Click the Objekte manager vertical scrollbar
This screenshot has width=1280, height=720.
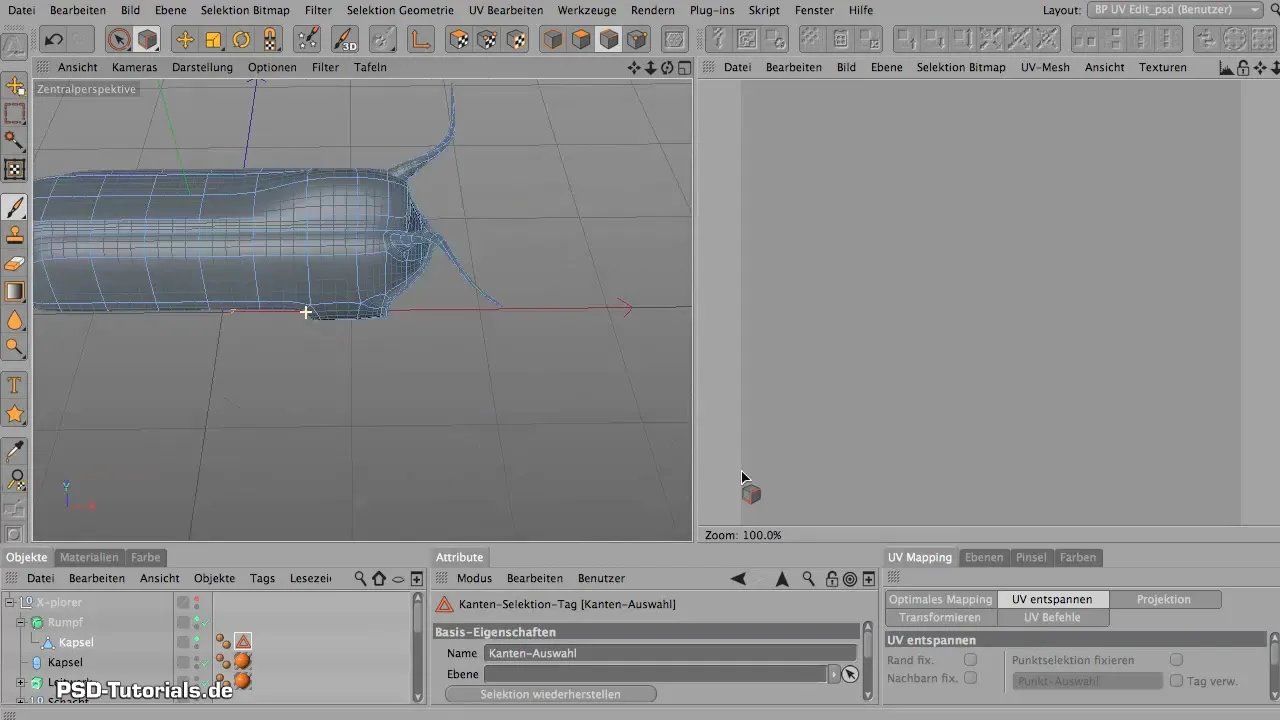[418, 645]
